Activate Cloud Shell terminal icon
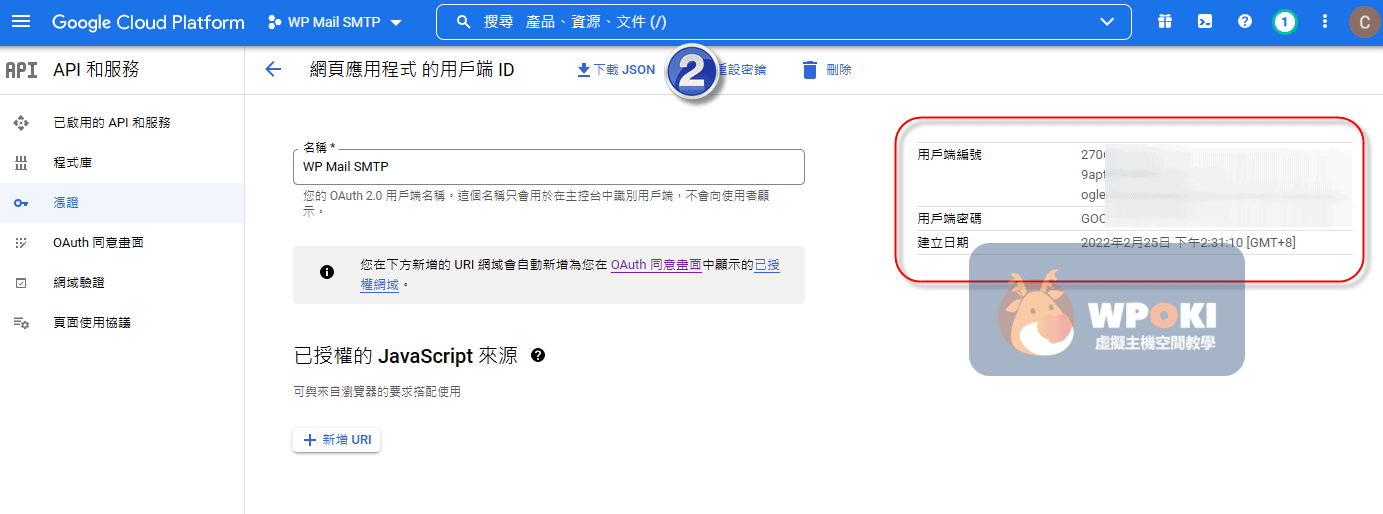Viewport: 1383px width, 514px height. point(1205,21)
